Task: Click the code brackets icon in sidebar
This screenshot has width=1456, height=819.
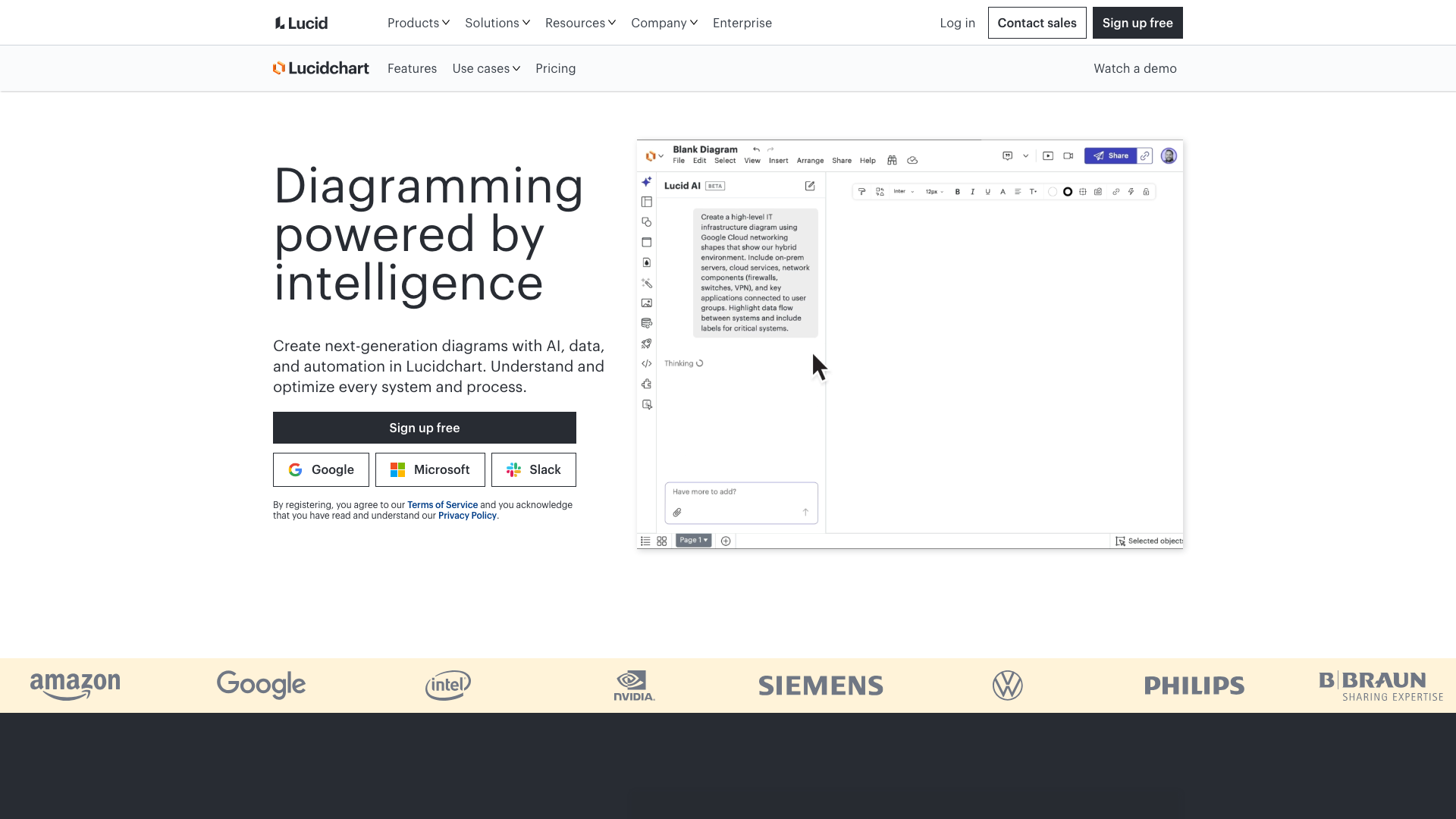Action: tap(646, 363)
